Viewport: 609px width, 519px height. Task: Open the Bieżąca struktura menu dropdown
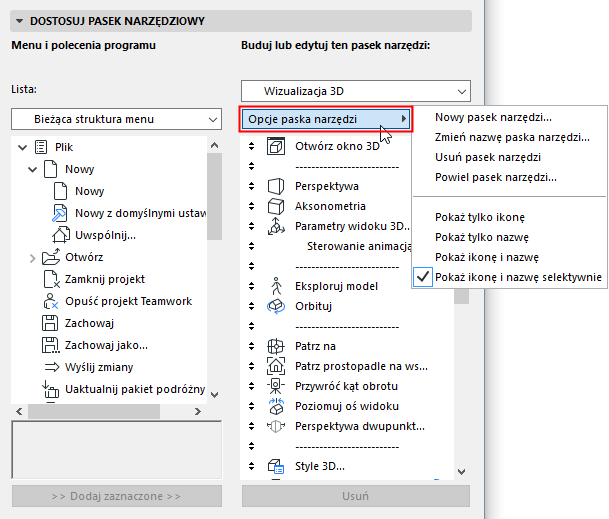coord(117,119)
